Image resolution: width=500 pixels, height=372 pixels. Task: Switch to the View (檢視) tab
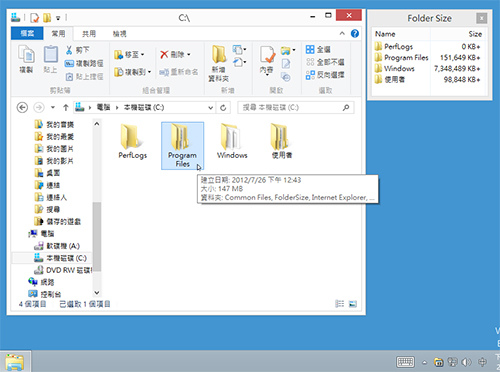coord(119,33)
